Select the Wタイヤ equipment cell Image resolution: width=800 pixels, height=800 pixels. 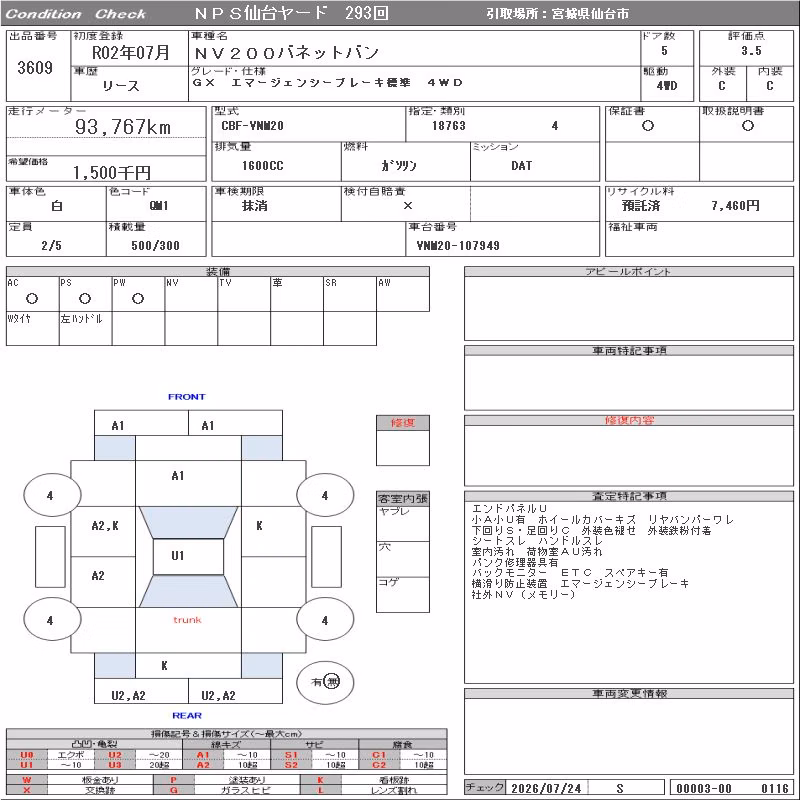[33, 329]
